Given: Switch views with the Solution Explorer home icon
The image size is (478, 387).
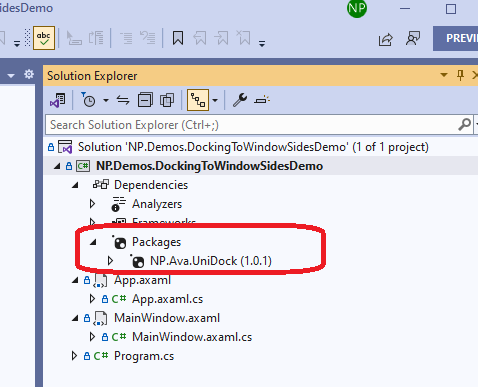Looking at the screenshot, I should 58,100.
